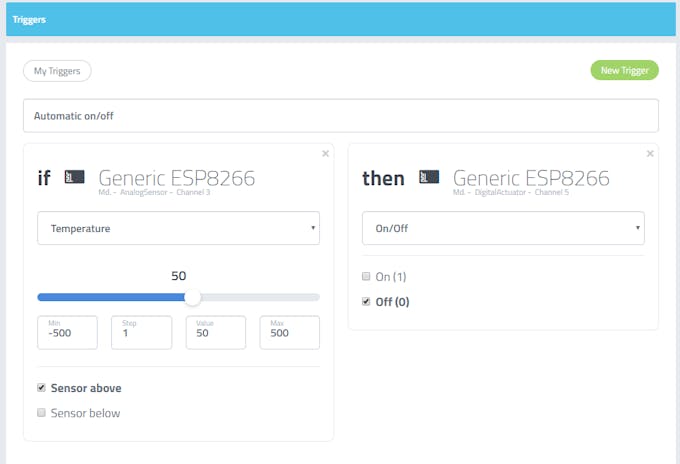Click the DigitalActuator Channel 5 subtitle

[x=511, y=192]
